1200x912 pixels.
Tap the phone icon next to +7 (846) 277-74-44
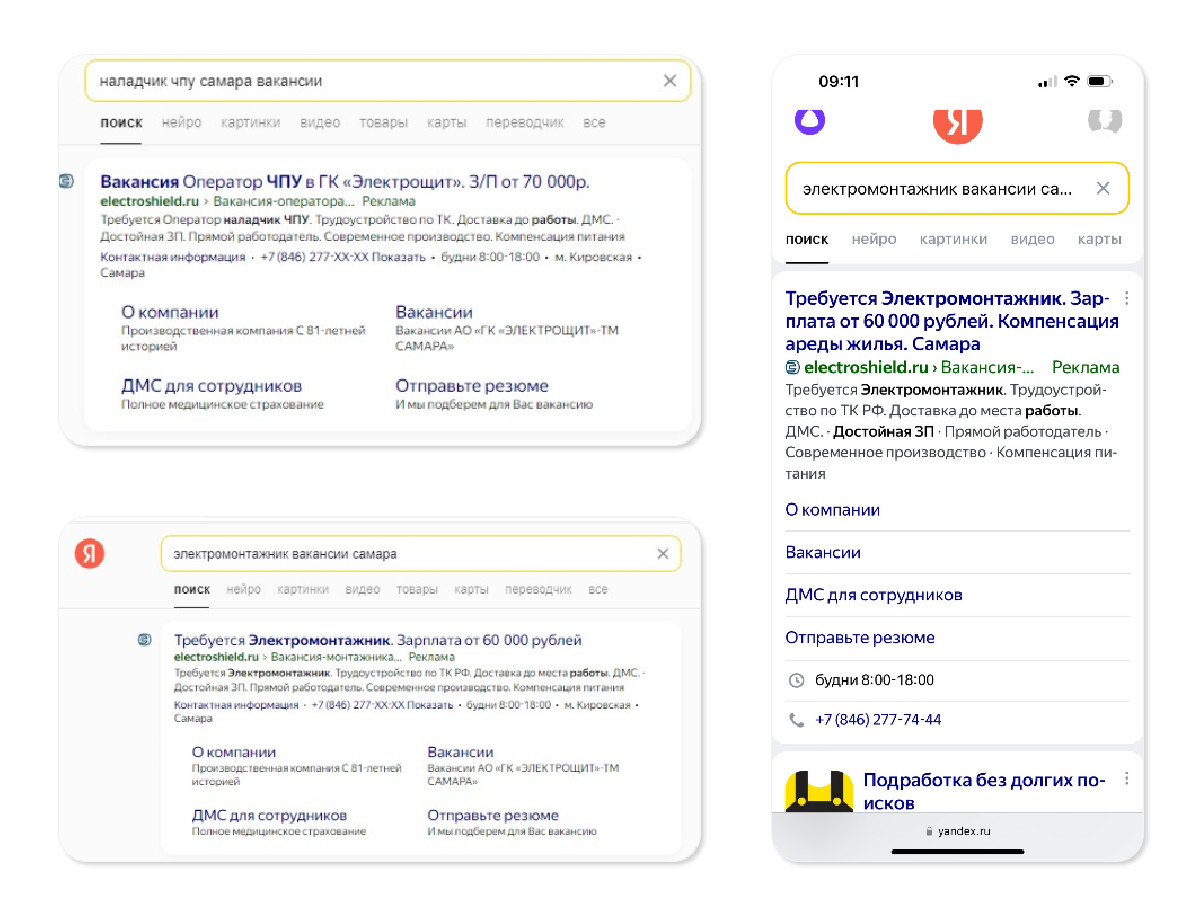coord(797,720)
